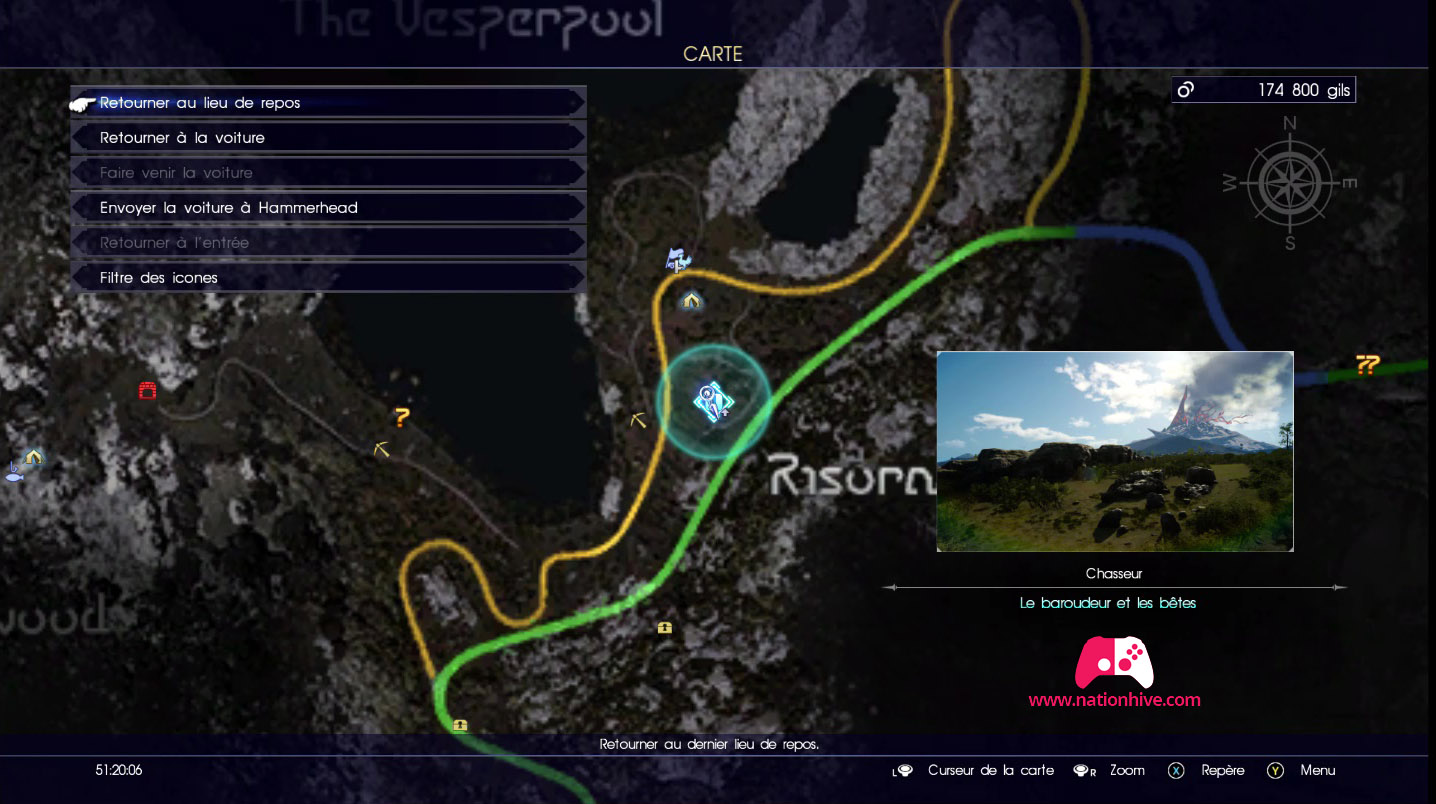Click the "CARTE" screen title
The height and width of the screenshot is (804, 1436).
[713, 54]
